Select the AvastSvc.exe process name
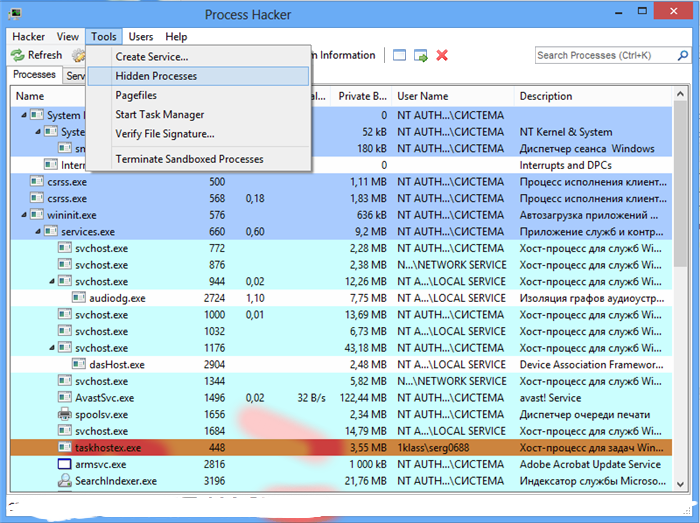Image resolution: width=700 pixels, height=523 pixels. (x=104, y=398)
